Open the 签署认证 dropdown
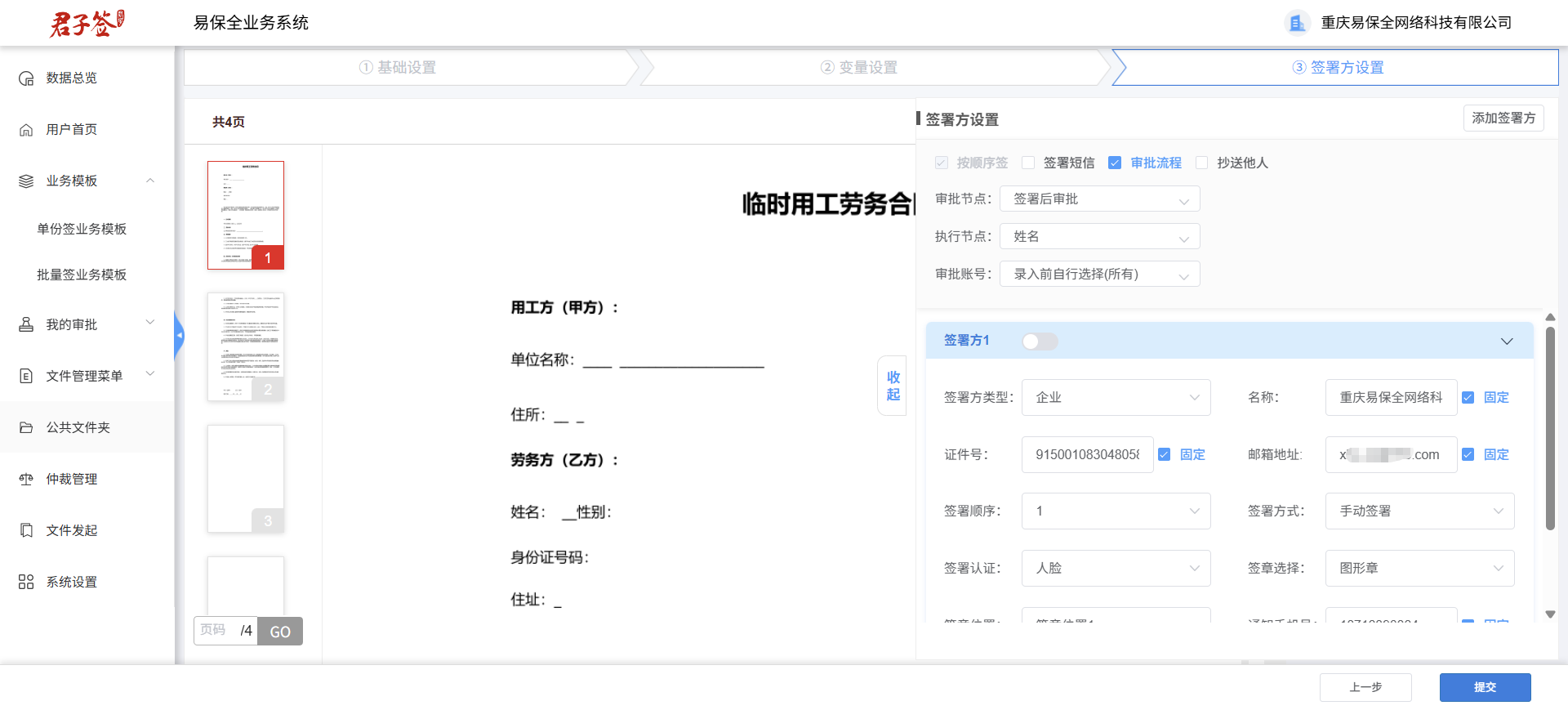This screenshot has width=1568, height=710. (1116, 568)
